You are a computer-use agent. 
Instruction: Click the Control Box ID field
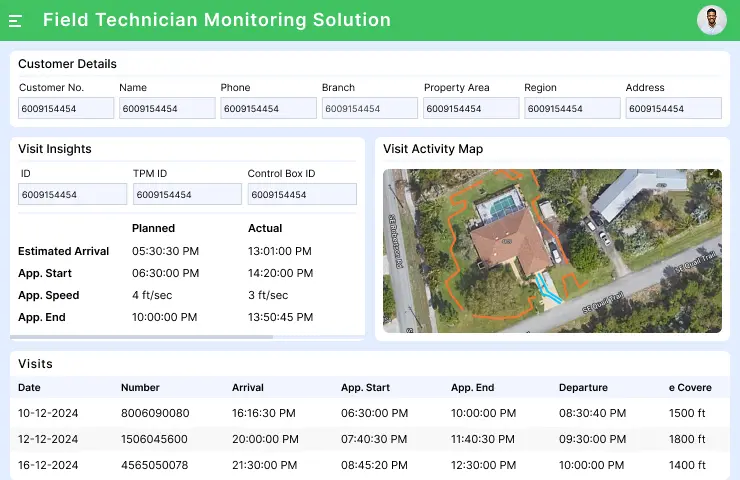click(301, 194)
